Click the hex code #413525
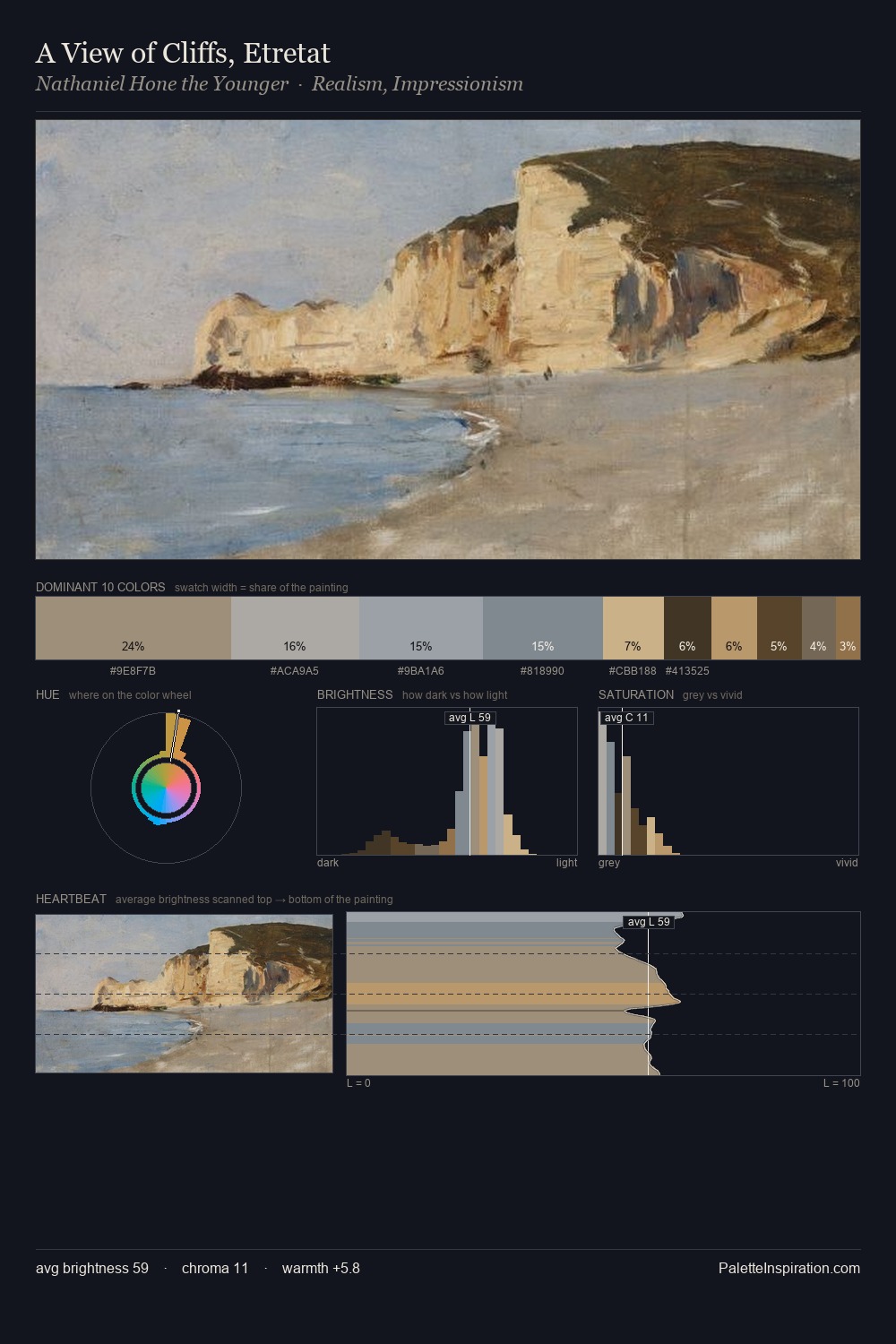The image size is (896, 1344). pos(687,671)
